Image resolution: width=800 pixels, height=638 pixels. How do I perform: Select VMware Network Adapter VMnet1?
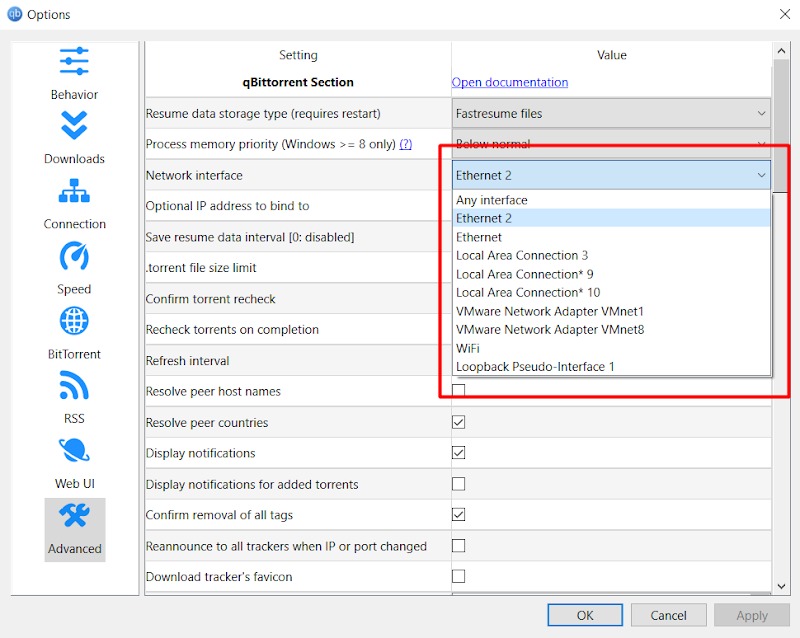[x=611, y=311]
